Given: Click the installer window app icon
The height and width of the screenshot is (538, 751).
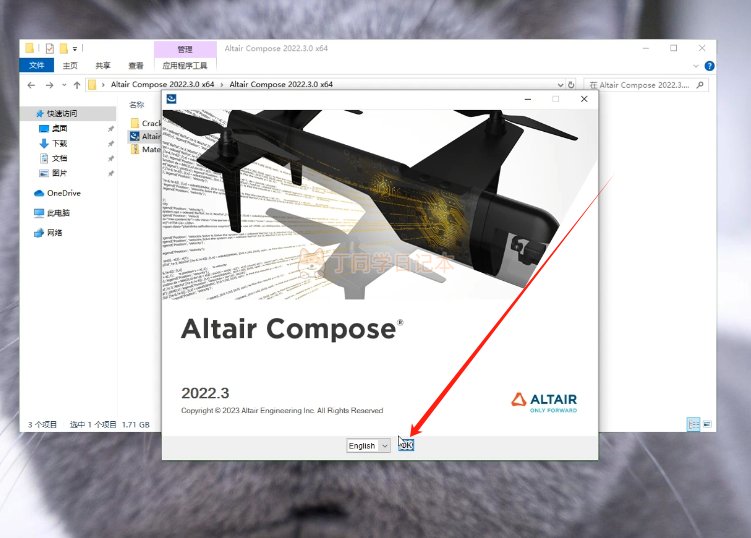Looking at the screenshot, I should 171,99.
